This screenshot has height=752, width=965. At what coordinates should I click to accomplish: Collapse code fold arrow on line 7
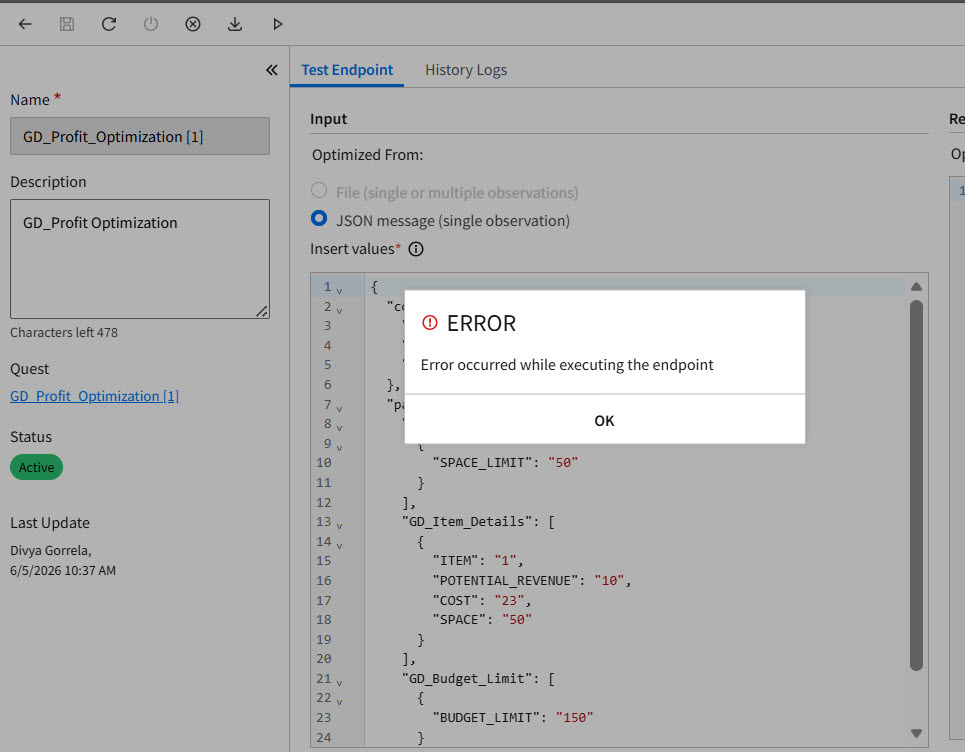[x=339, y=408]
